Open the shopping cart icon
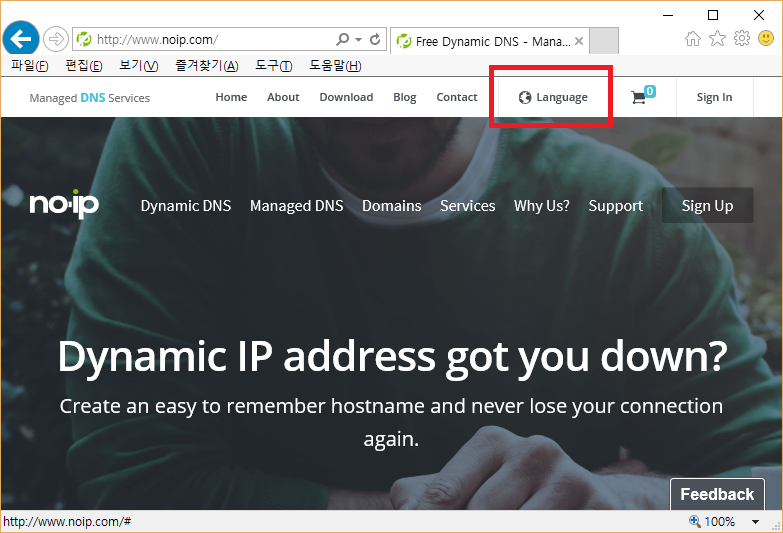The width and height of the screenshot is (783, 533). [640, 97]
